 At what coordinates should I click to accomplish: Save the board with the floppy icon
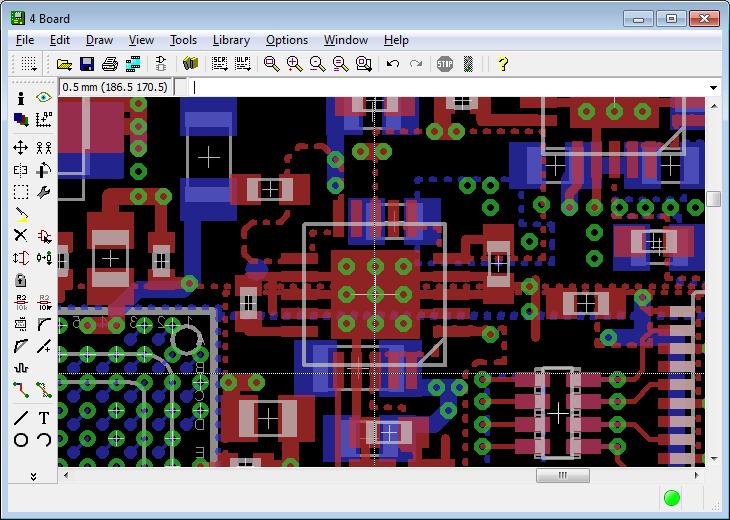pyautogui.click(x=87, y=63)
